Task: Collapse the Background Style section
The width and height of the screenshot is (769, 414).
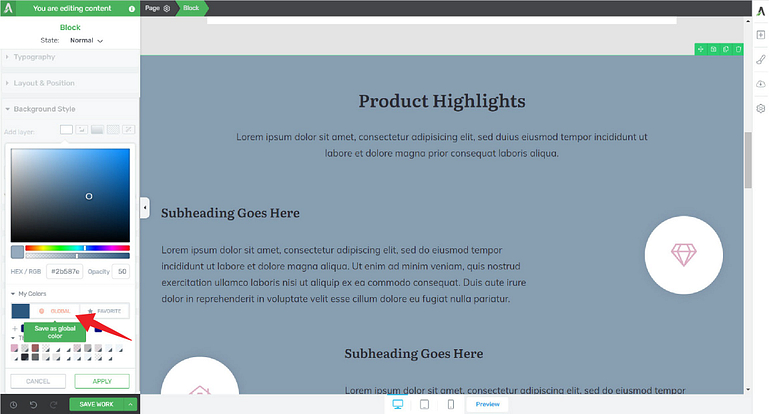Action: pos(70,109)
